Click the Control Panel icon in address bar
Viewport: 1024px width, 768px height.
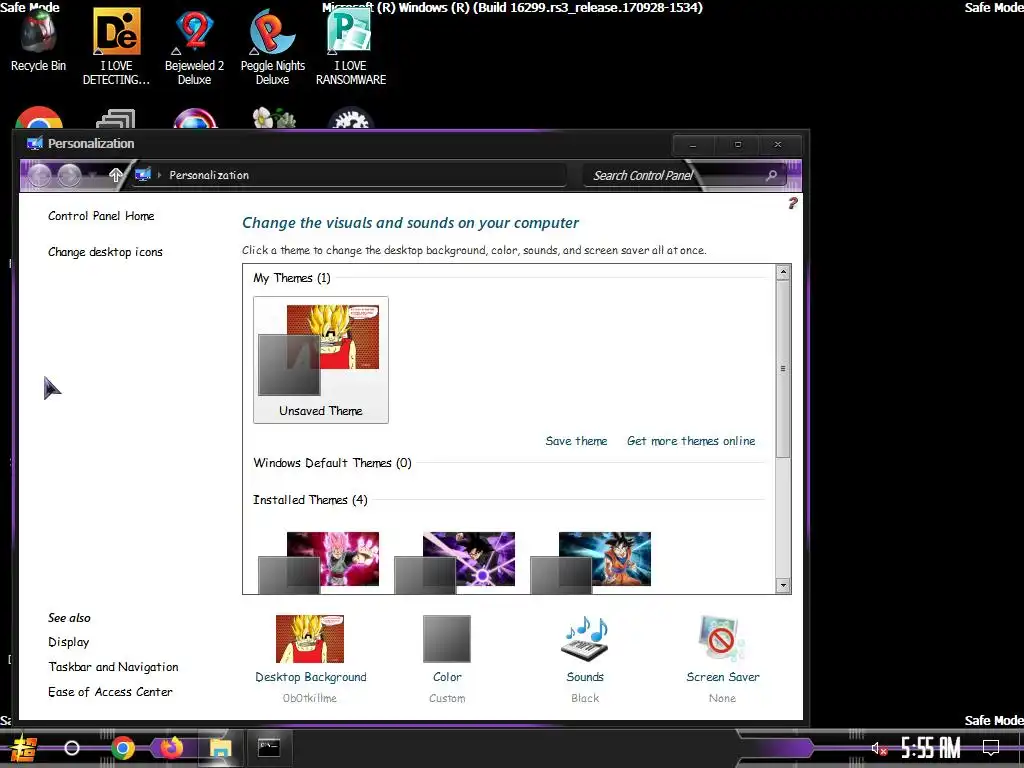tap(142, 174)
